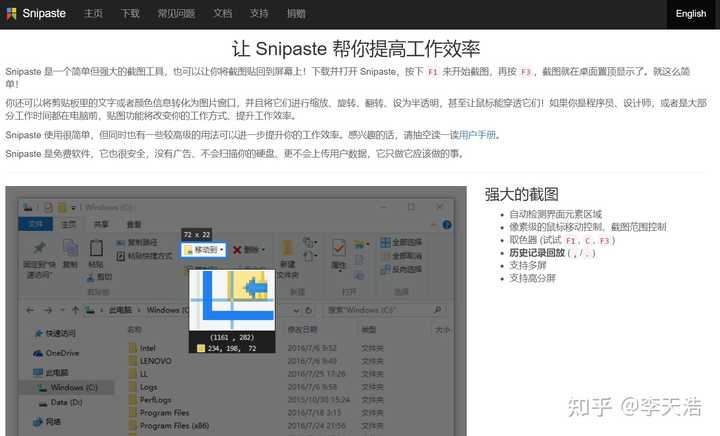The width and height of the screenshot is (720, 436).
Task: Click the 复制路径 icon in Explorer ribbon
Action: [x=120, y=242]
